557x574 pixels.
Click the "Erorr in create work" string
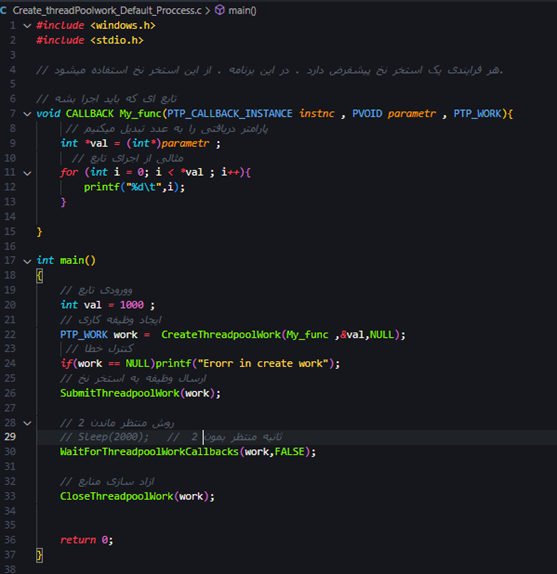coord(263,363)
